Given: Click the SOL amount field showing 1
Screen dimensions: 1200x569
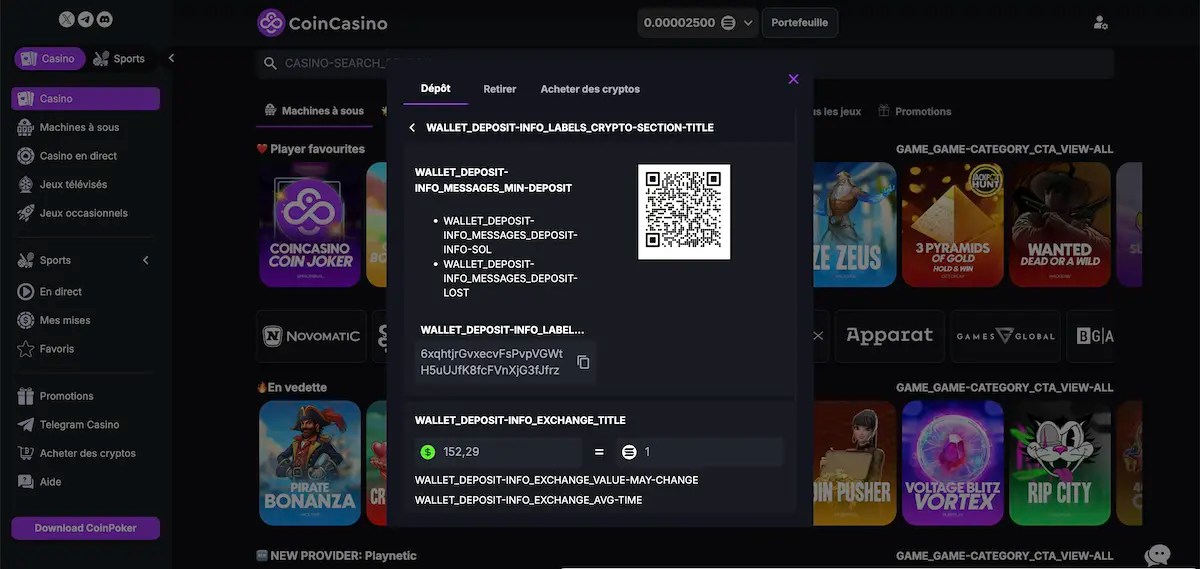Looking at the screenshot, I should pos(700,452).
